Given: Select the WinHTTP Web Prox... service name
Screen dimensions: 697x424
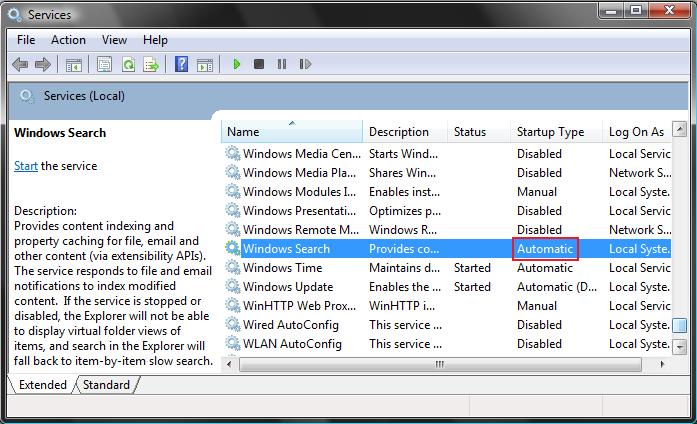Looking at the screenshot, I should click(299, 306).
